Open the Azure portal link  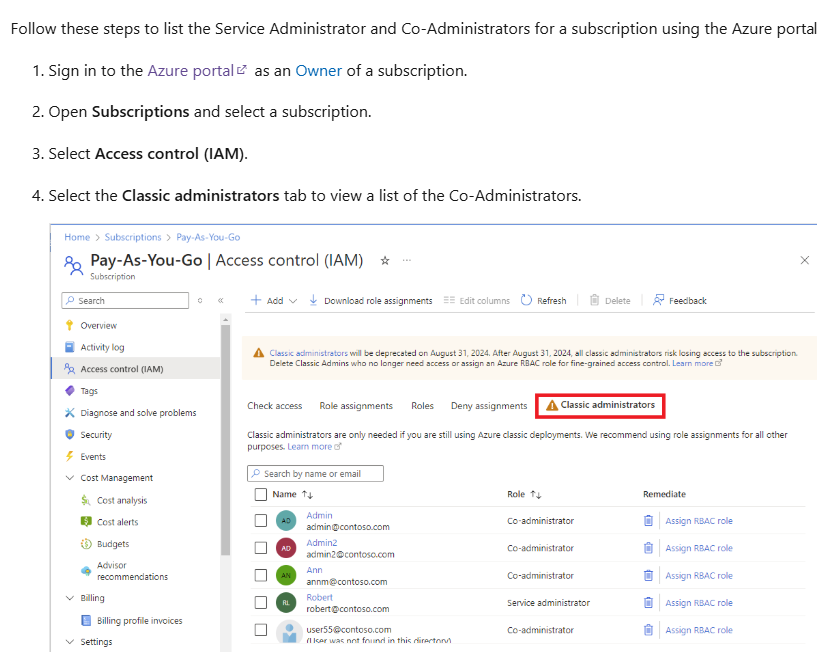click(x=197, y=70)
